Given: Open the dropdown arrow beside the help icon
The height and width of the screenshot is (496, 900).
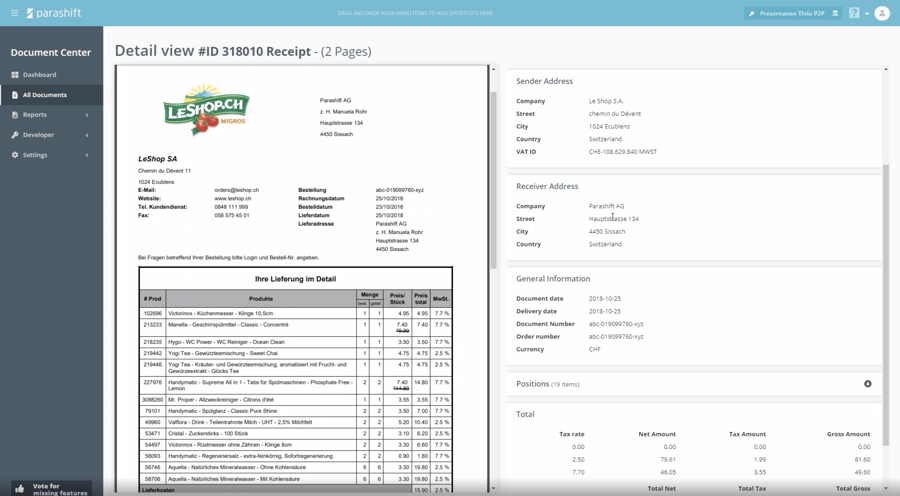Looking at the screenshot, I should point(867,13).
